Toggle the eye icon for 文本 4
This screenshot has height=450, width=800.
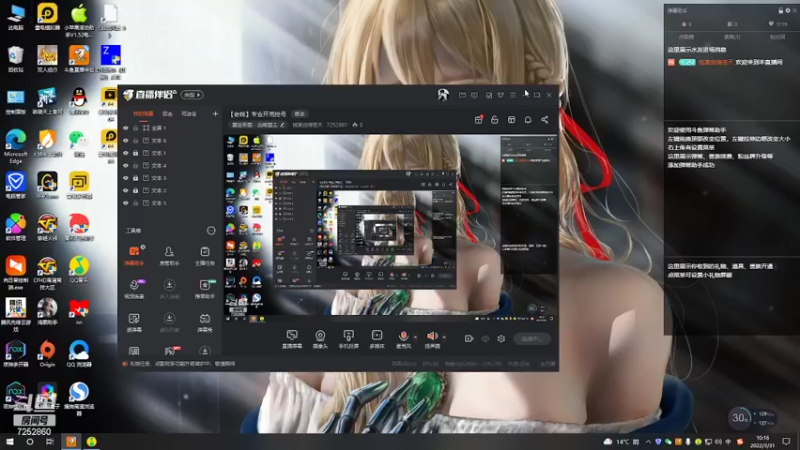(x=126, y=165)
